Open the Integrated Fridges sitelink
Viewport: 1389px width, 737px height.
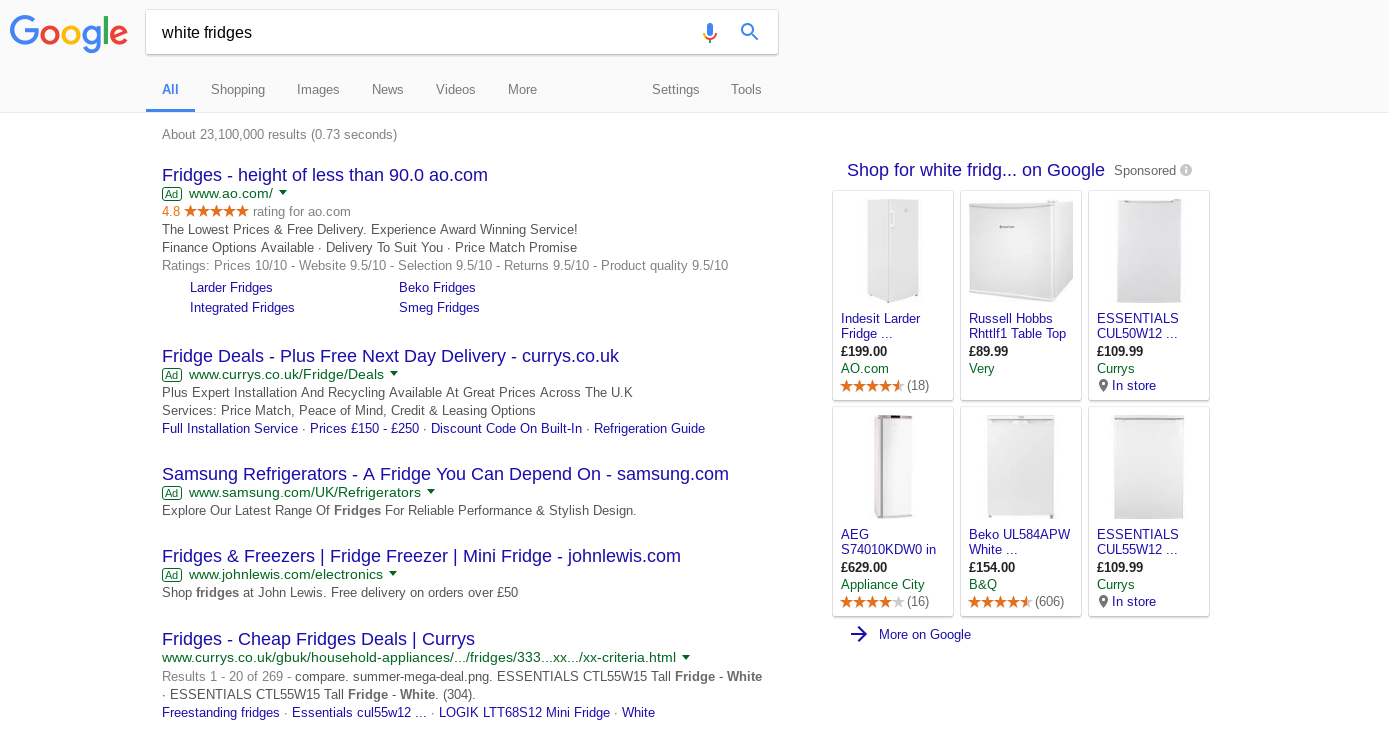click(242, 307)
